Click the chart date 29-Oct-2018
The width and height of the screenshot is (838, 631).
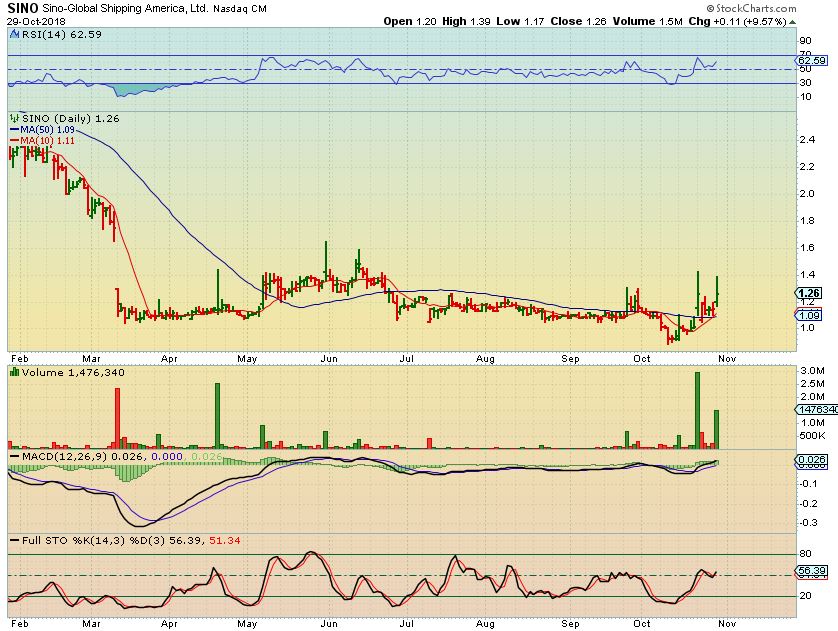coord(36,22)
